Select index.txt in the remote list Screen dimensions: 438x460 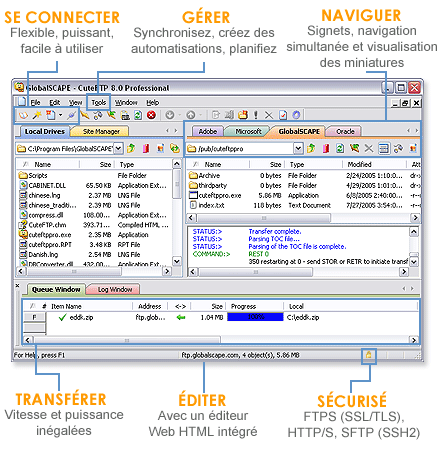tap(207, 205)
